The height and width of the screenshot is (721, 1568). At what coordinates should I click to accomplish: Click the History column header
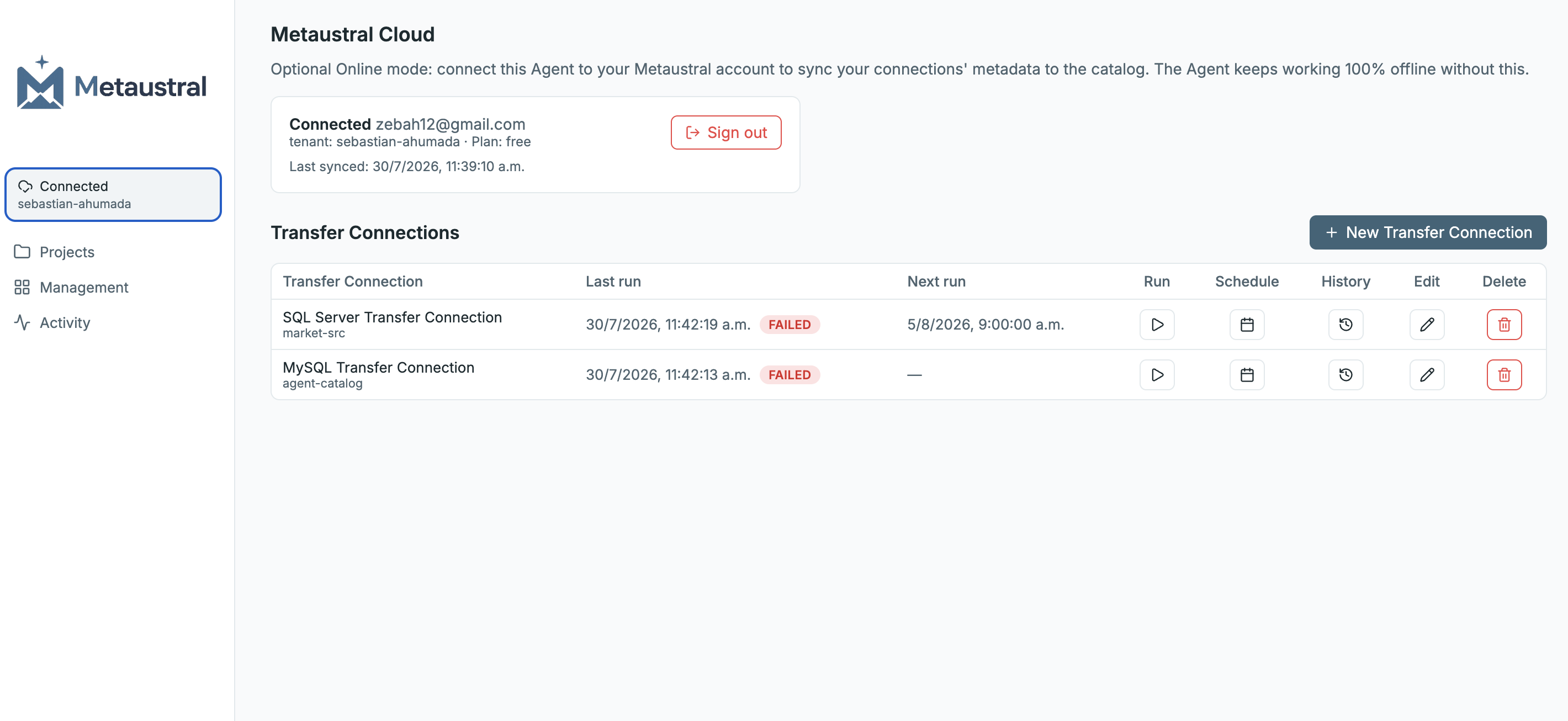click(1345, 281)
